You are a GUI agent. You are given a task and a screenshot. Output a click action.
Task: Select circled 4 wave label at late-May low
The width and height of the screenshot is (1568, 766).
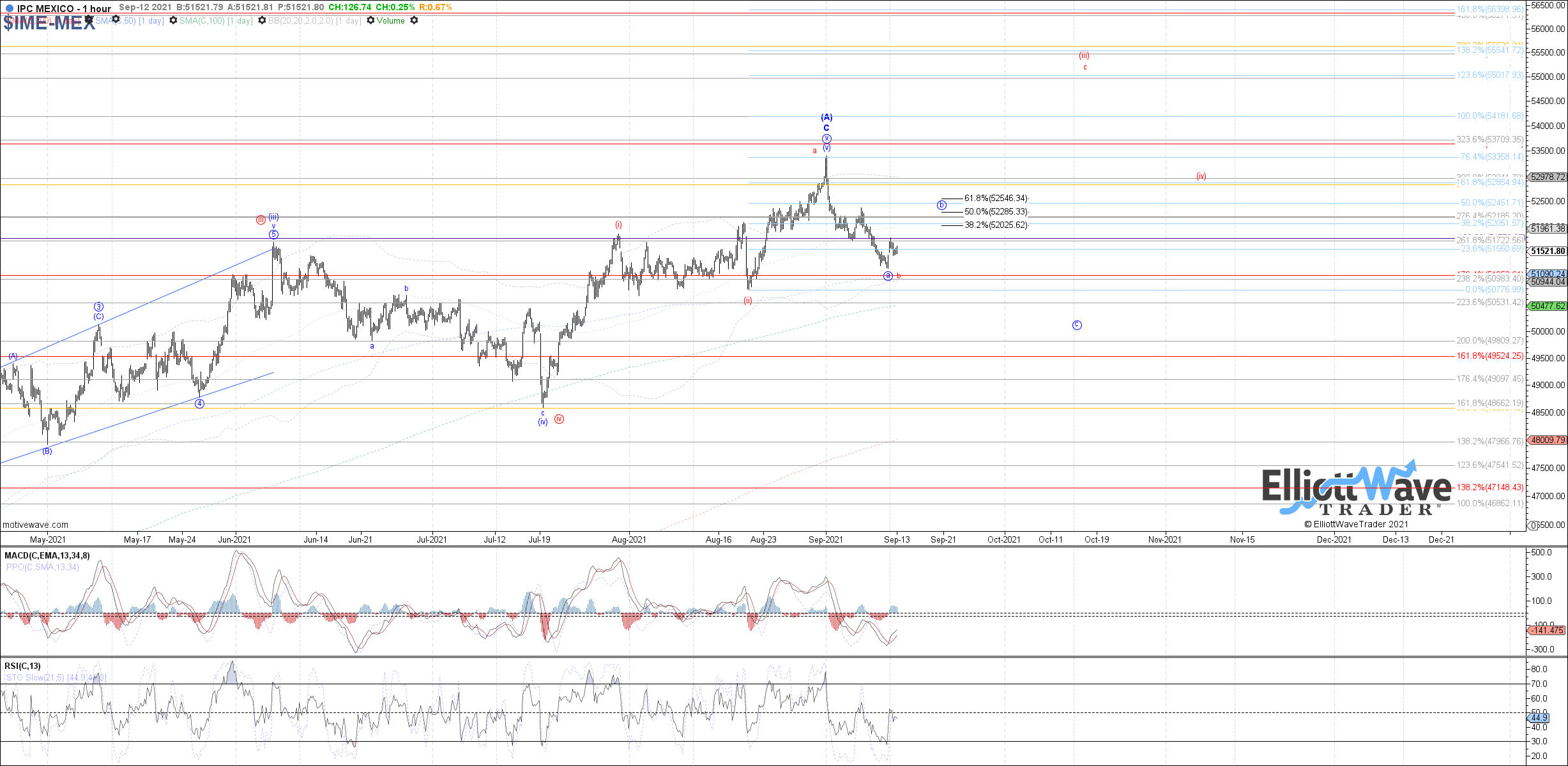(x=199, y=403)
